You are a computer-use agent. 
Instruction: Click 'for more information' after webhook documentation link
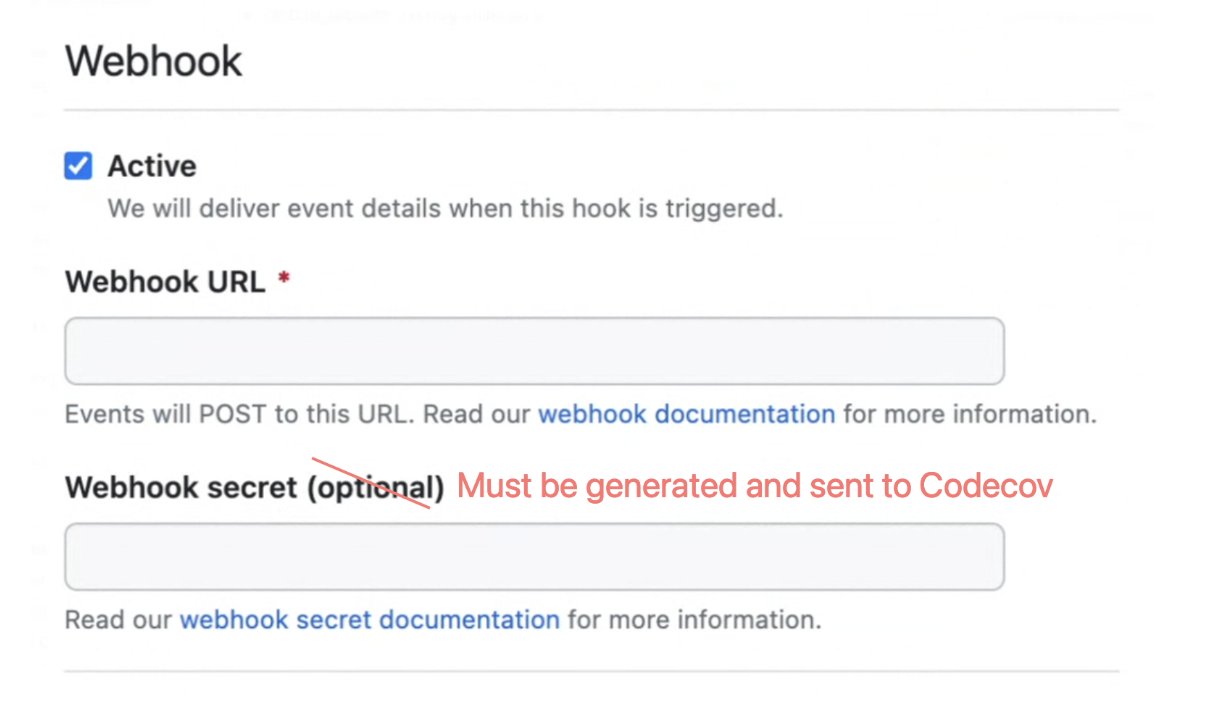(968, 414)
